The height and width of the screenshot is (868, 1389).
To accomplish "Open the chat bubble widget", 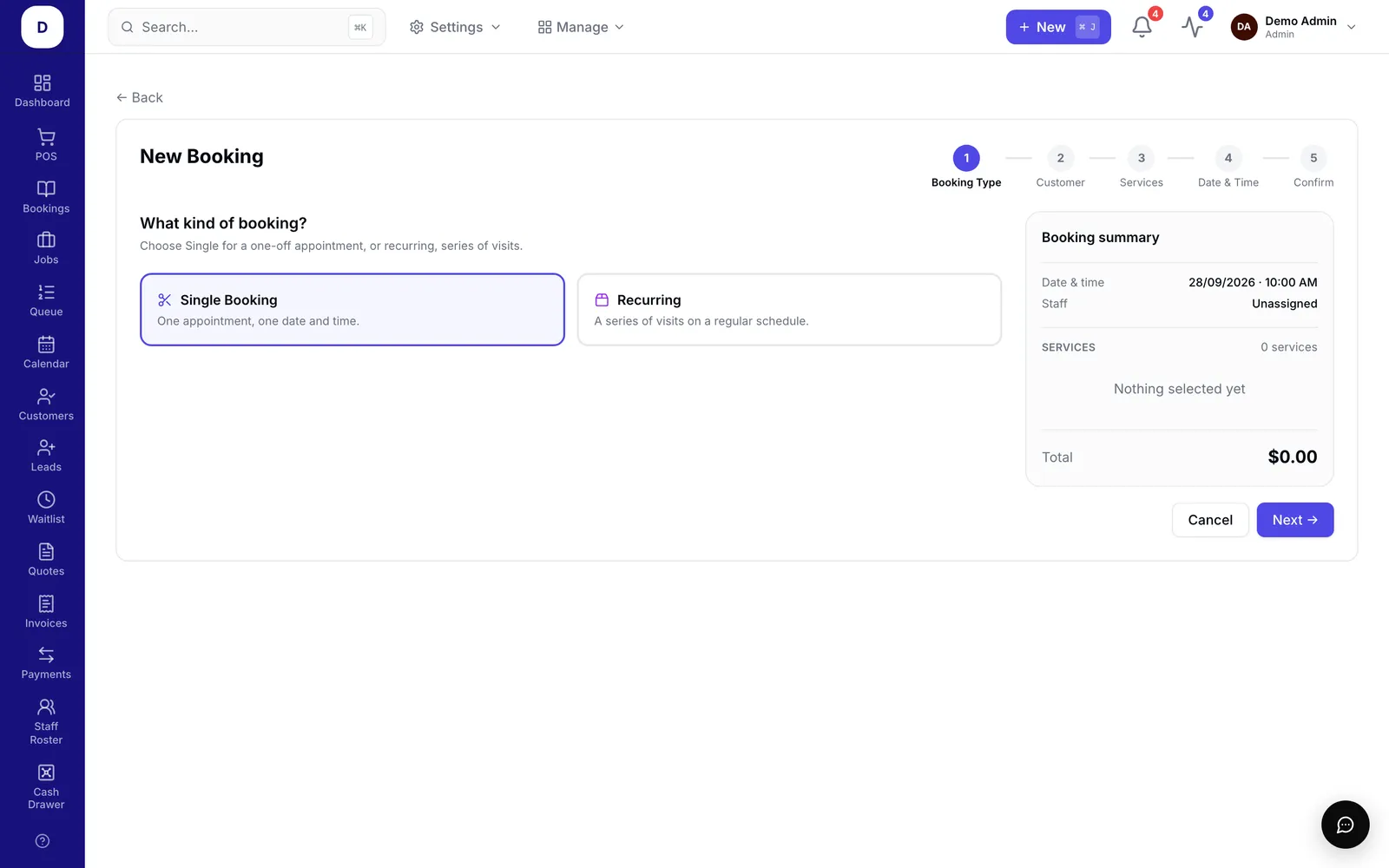I will pos(1345,825).
